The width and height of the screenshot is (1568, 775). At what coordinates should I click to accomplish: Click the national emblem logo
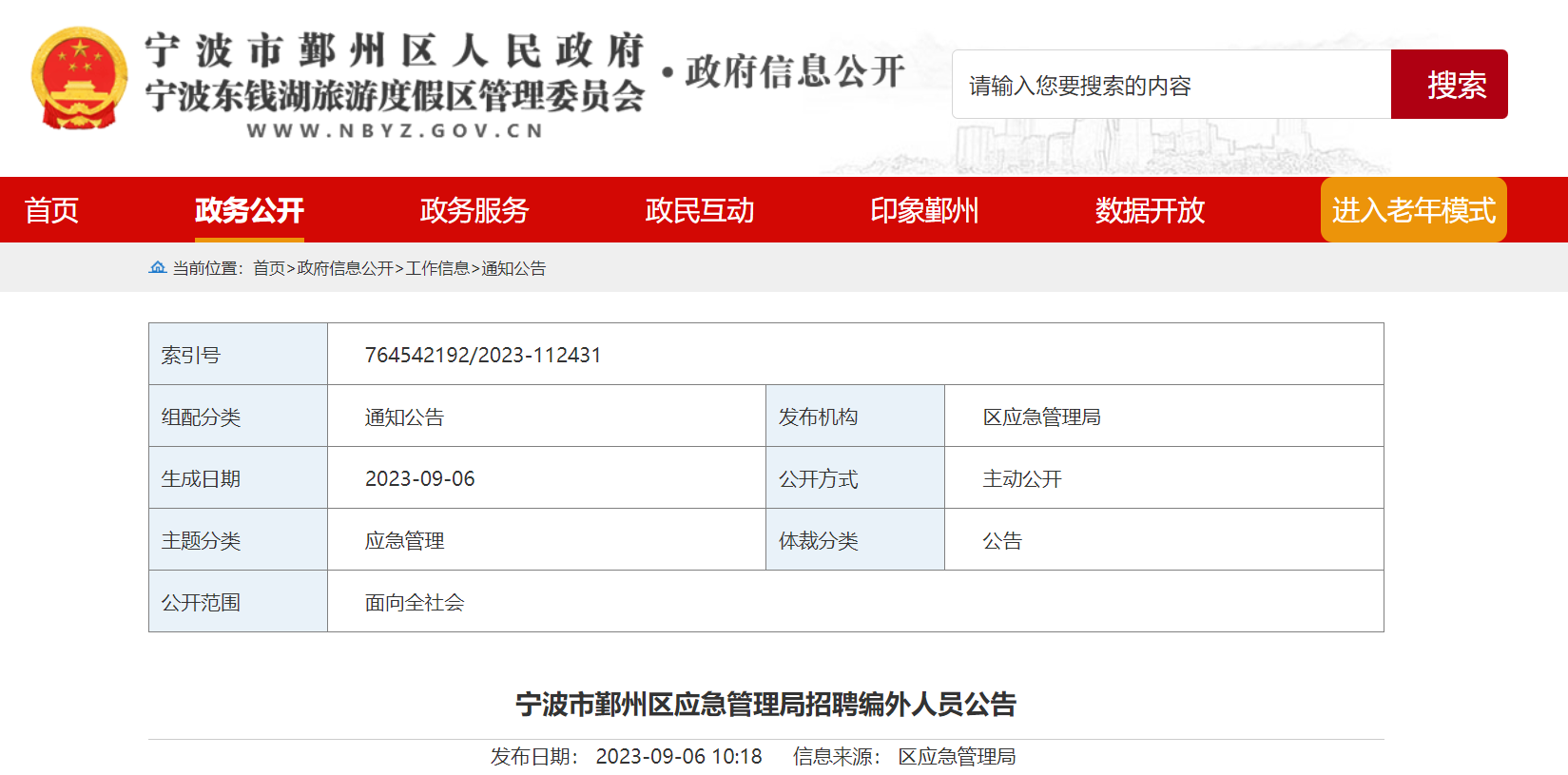(x=80, y=78)
